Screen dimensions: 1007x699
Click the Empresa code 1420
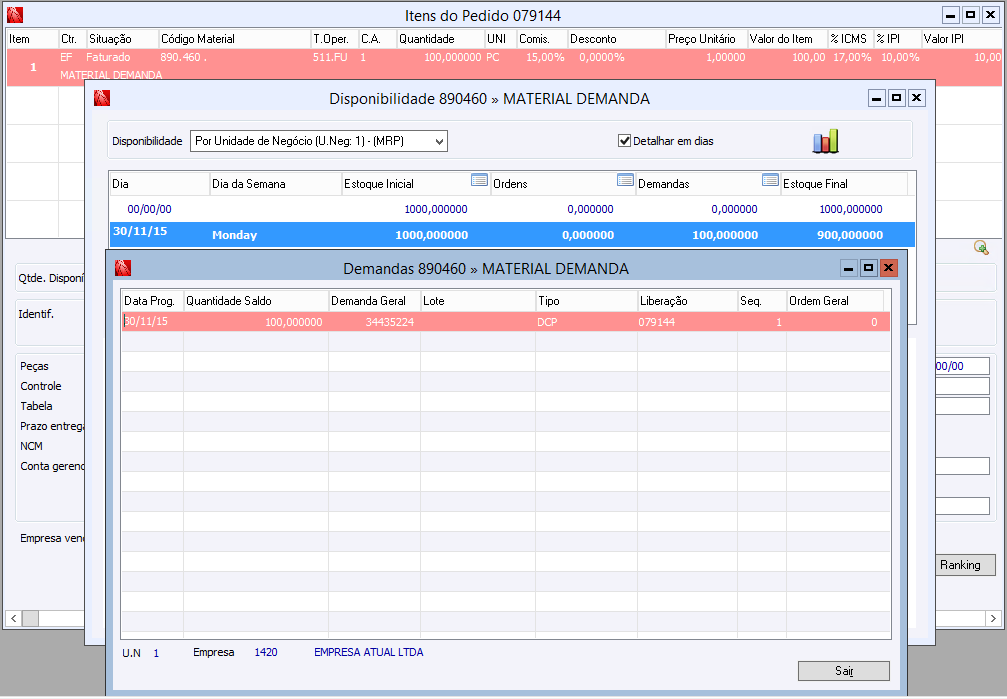tap(266, 652)
